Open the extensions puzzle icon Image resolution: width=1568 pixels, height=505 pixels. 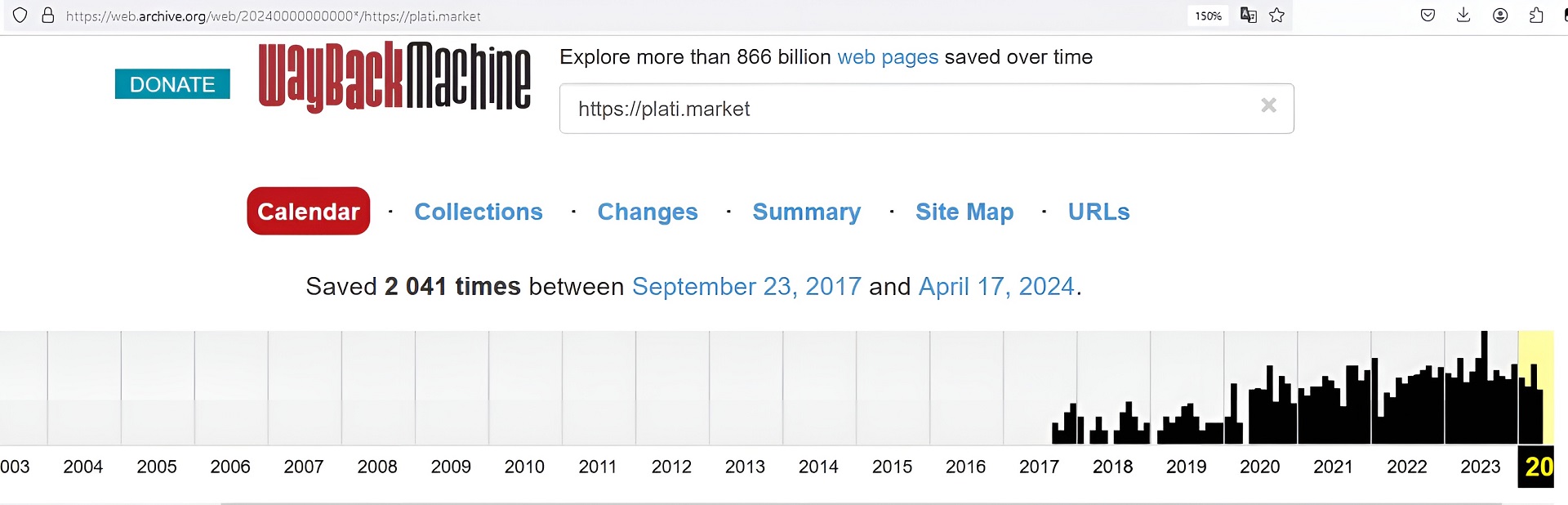point(1536,16)
